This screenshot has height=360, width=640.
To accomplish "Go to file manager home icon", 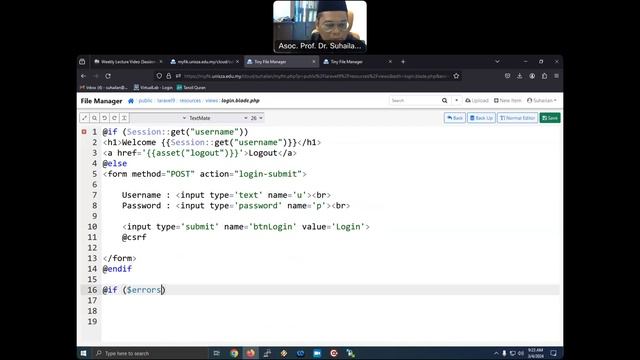I will tap(131, 101).
